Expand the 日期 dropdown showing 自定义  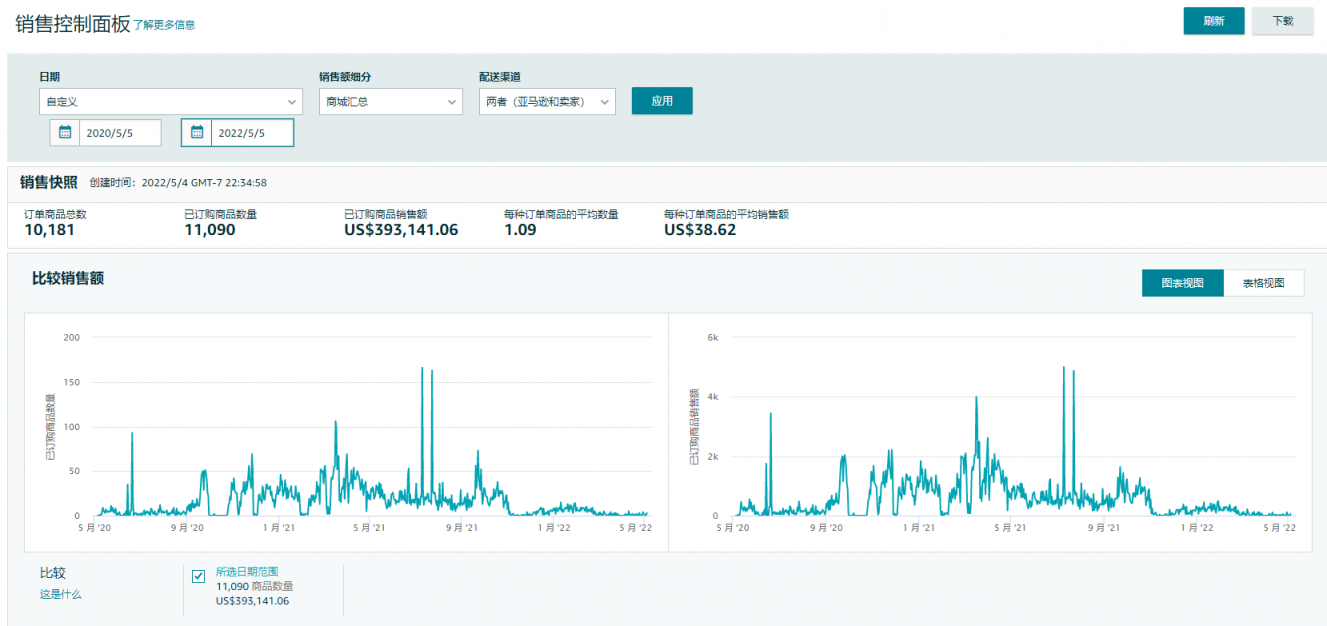[170, 101]
